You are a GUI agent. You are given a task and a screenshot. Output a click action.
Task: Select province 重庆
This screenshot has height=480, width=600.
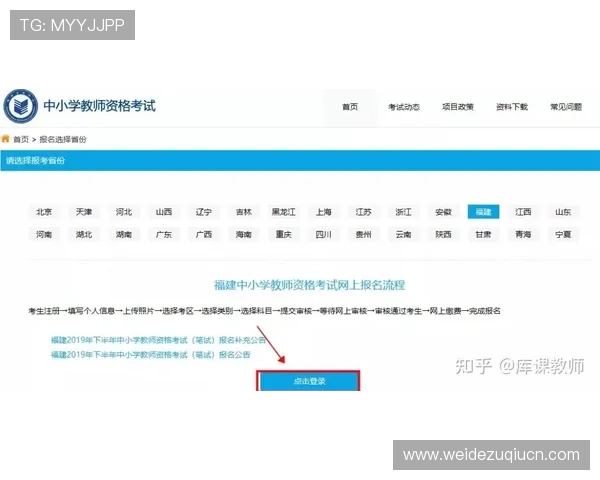point(284,234)
